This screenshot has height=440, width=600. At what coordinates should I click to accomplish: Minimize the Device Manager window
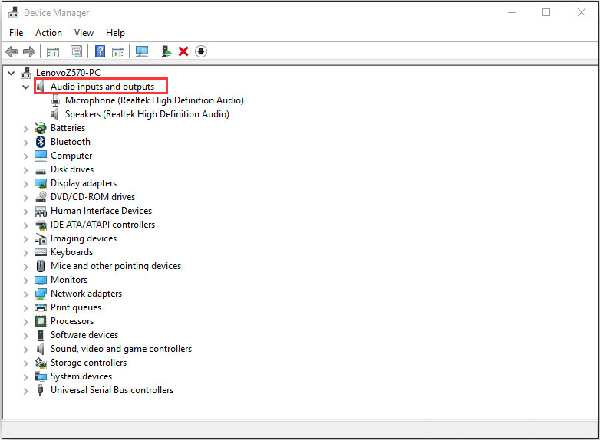[x=512, y=12]
